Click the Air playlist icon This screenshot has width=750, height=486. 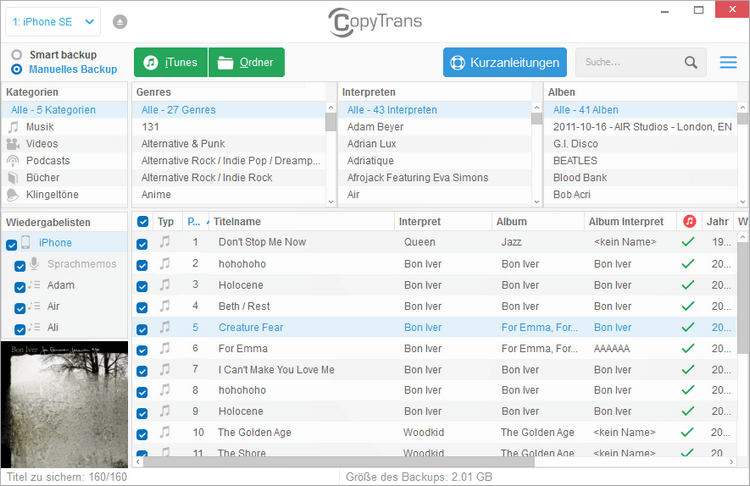click(x=34, y=306)
